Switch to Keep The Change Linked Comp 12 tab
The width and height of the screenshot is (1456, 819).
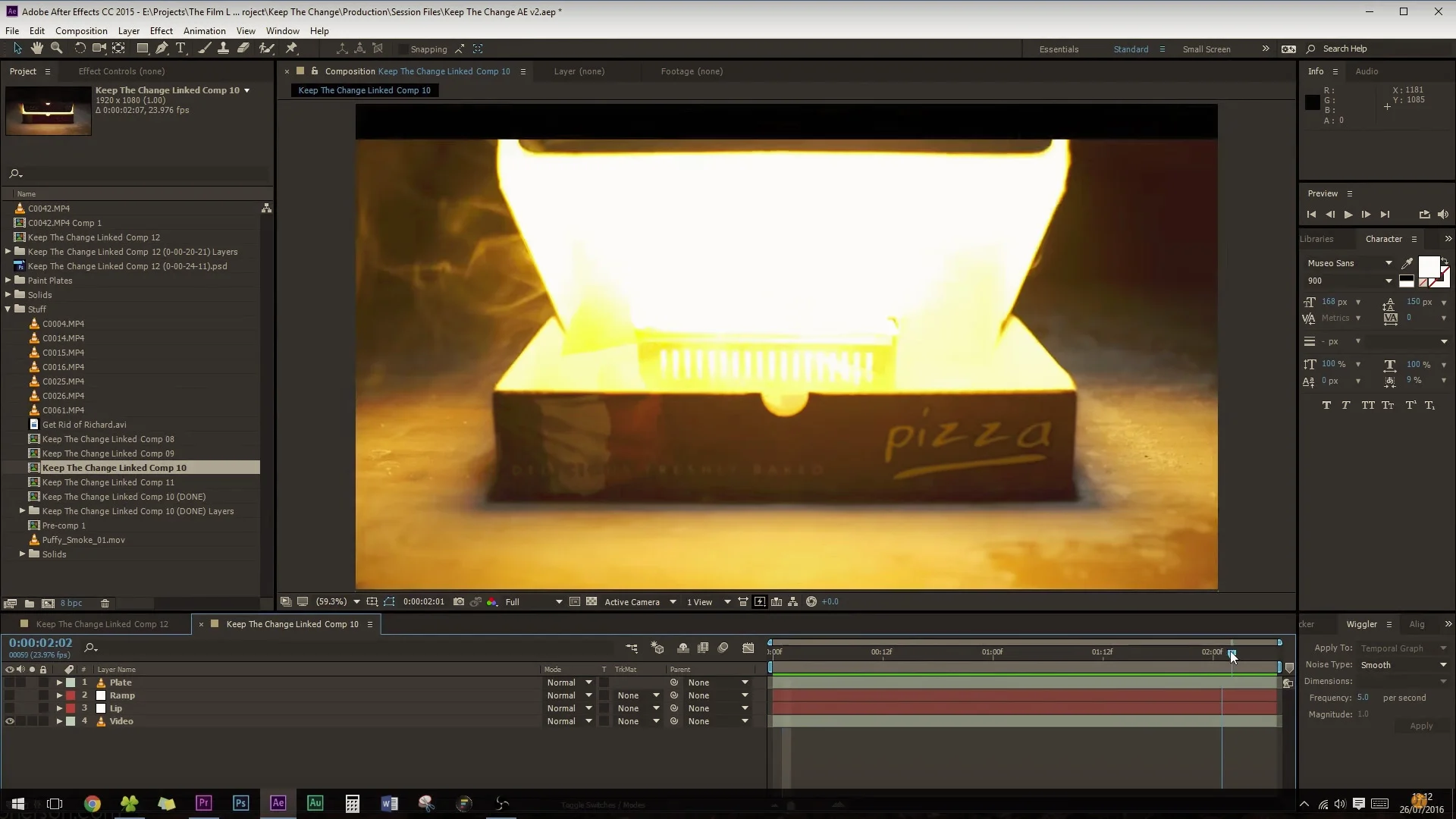pos(102,624)
